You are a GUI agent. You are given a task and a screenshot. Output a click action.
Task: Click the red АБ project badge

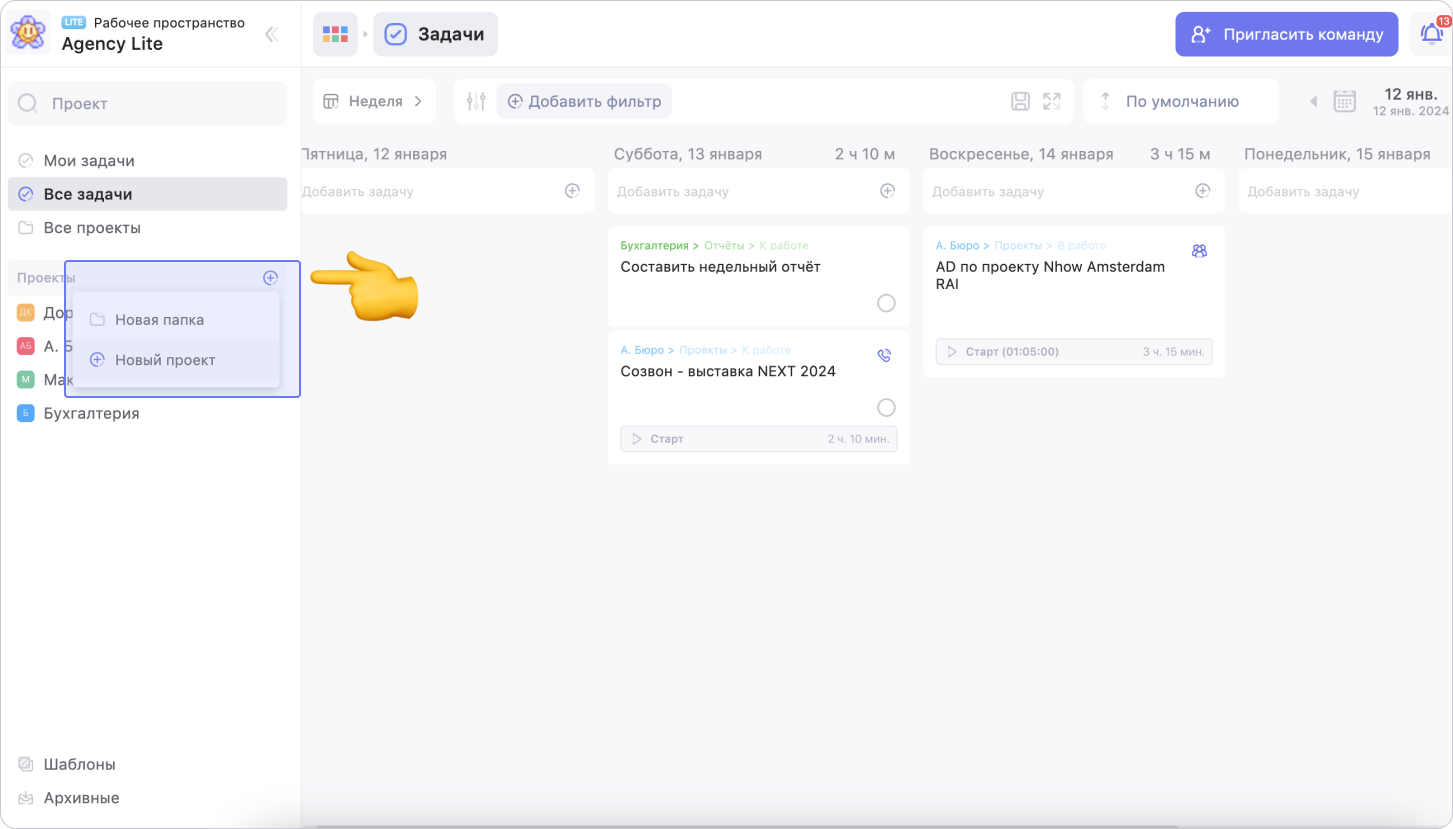tap(26, 345)
